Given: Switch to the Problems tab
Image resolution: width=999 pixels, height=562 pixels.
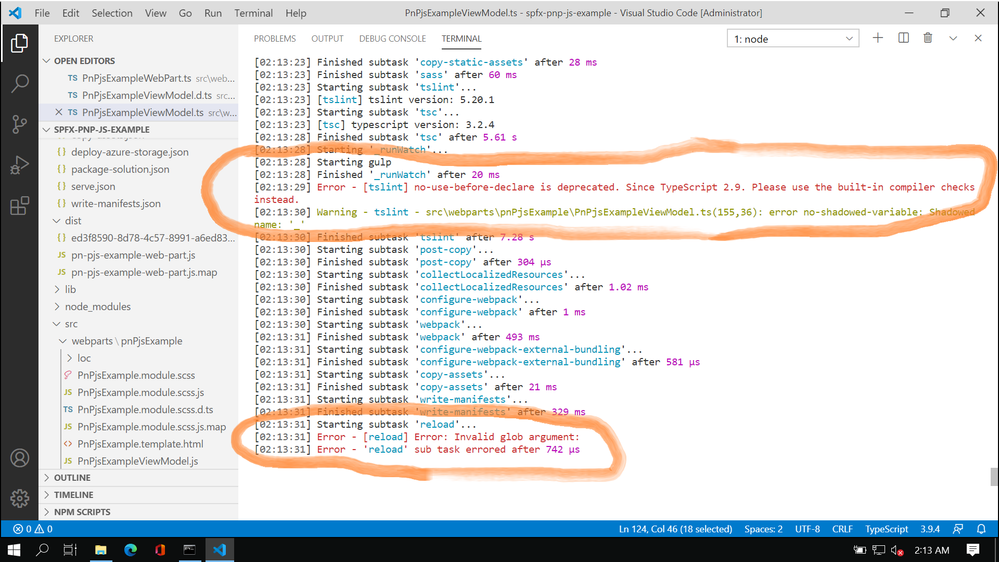Looking at the screenshot, I should pos(275,38).
